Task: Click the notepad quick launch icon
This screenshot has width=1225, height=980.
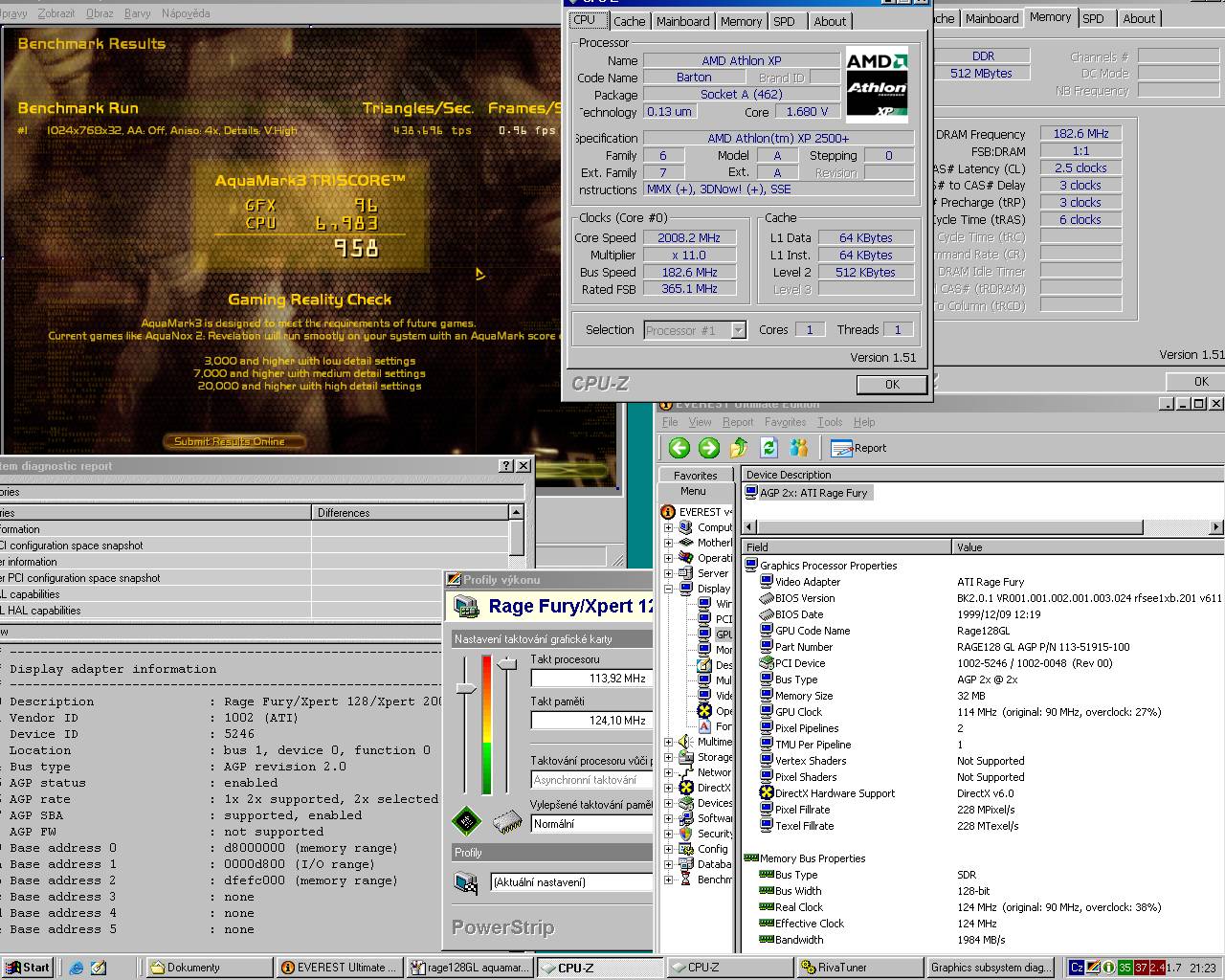Action: [x=99, y=968]
